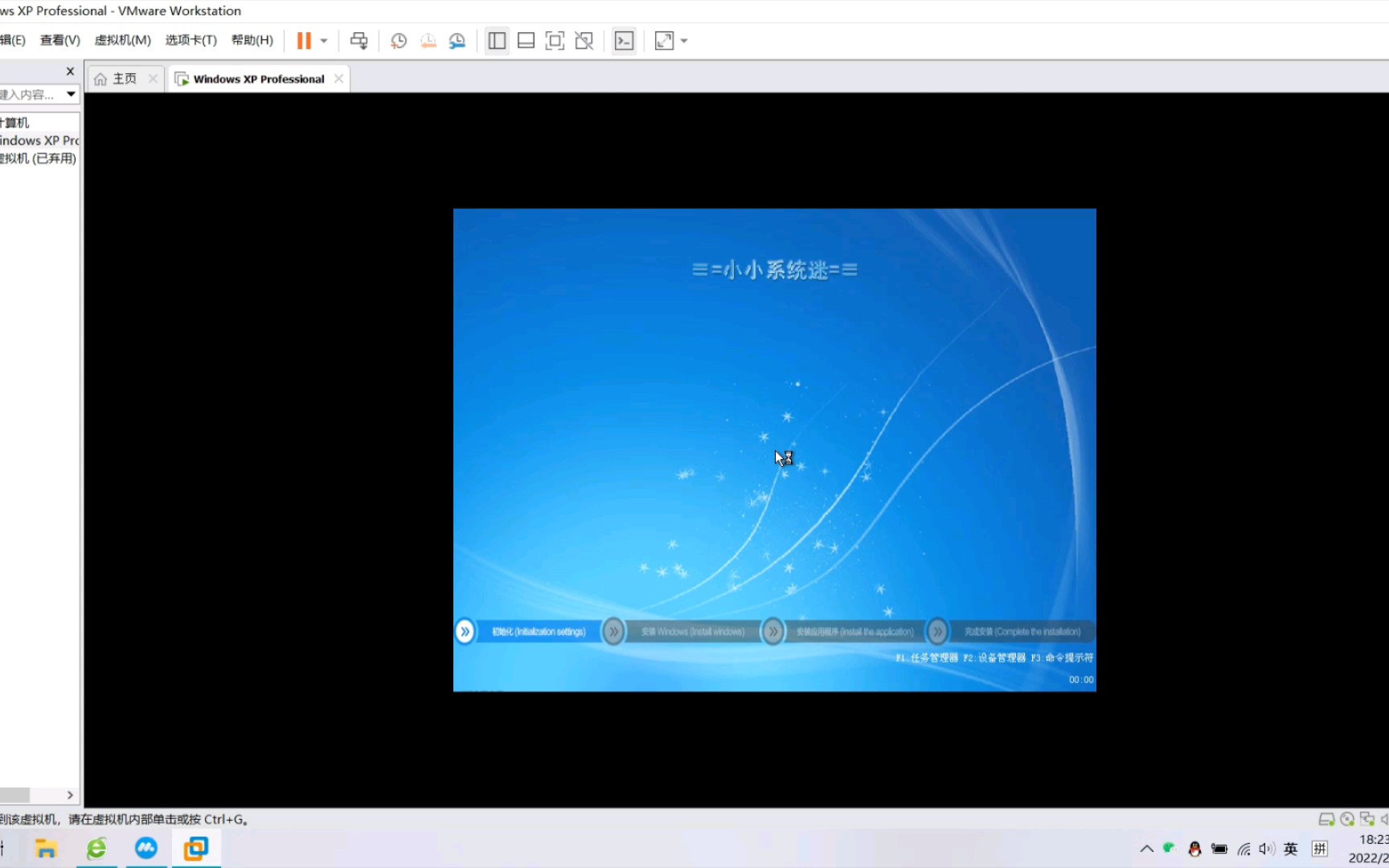The image size is (1389, 868).
Task: Expand the stretch display dropdown arrow
Action: (684, 41)
